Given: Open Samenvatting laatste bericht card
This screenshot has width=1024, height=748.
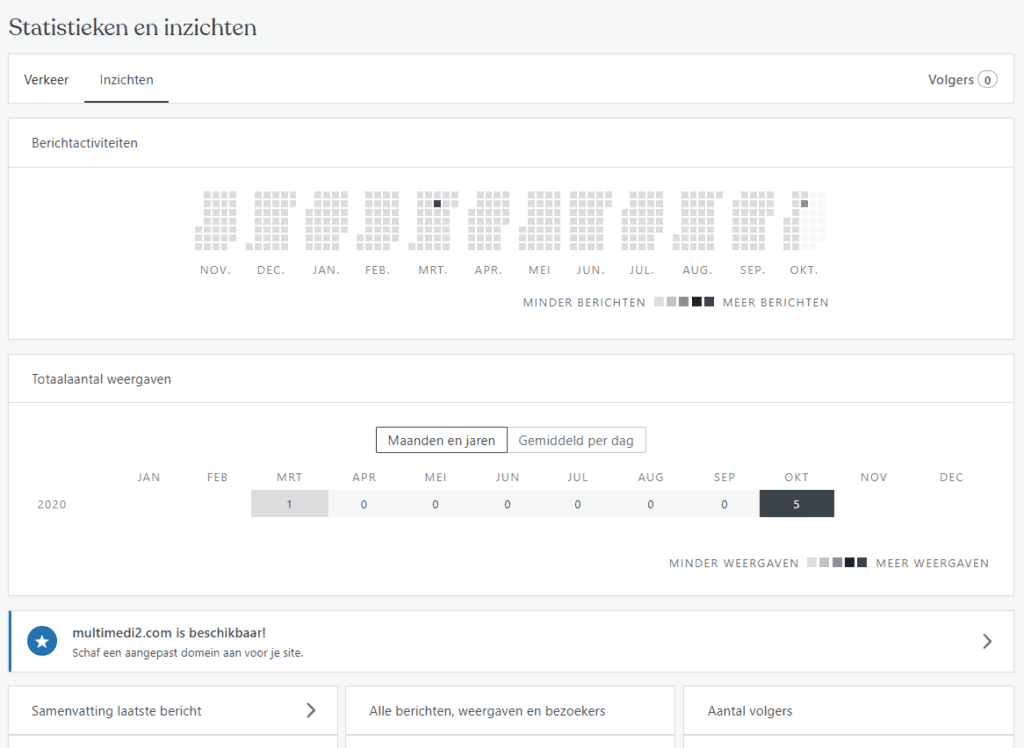Looking at the screenshot, I should (173, 711).
